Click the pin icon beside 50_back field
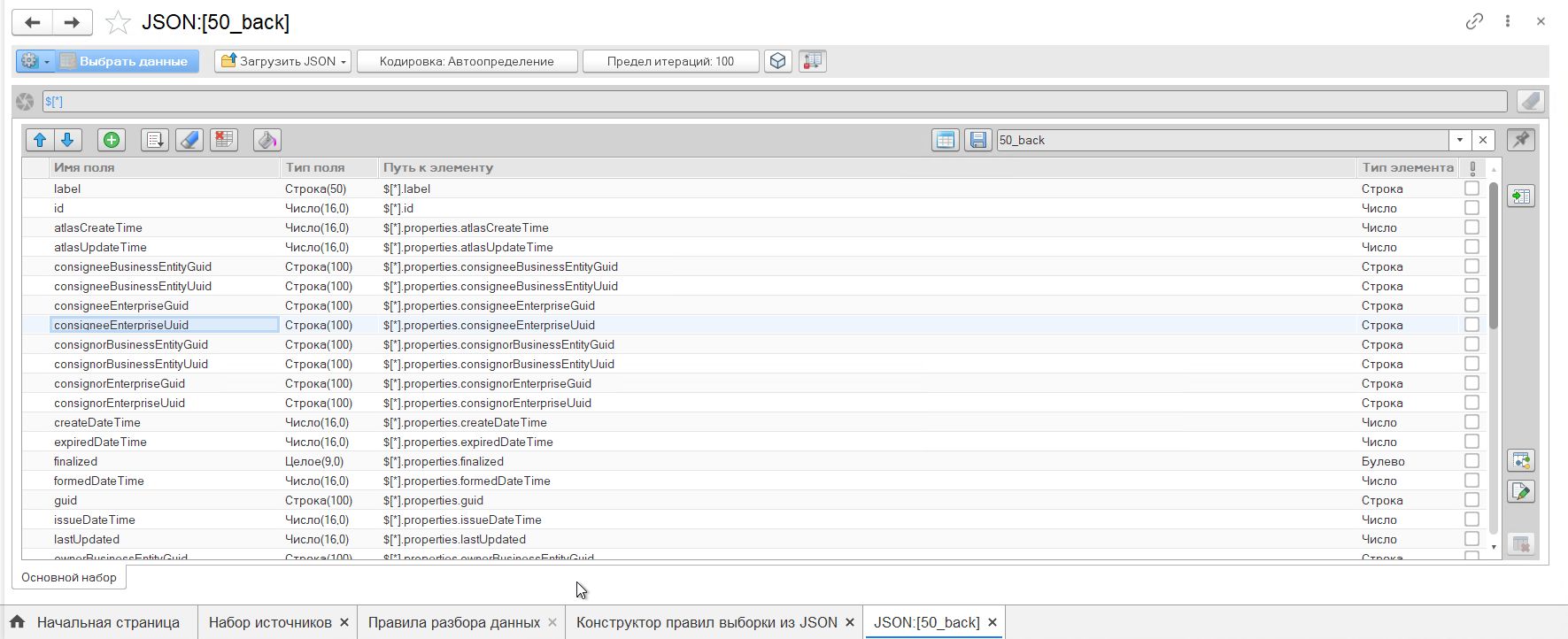1568x639 pixels. tap(1520, 140)
